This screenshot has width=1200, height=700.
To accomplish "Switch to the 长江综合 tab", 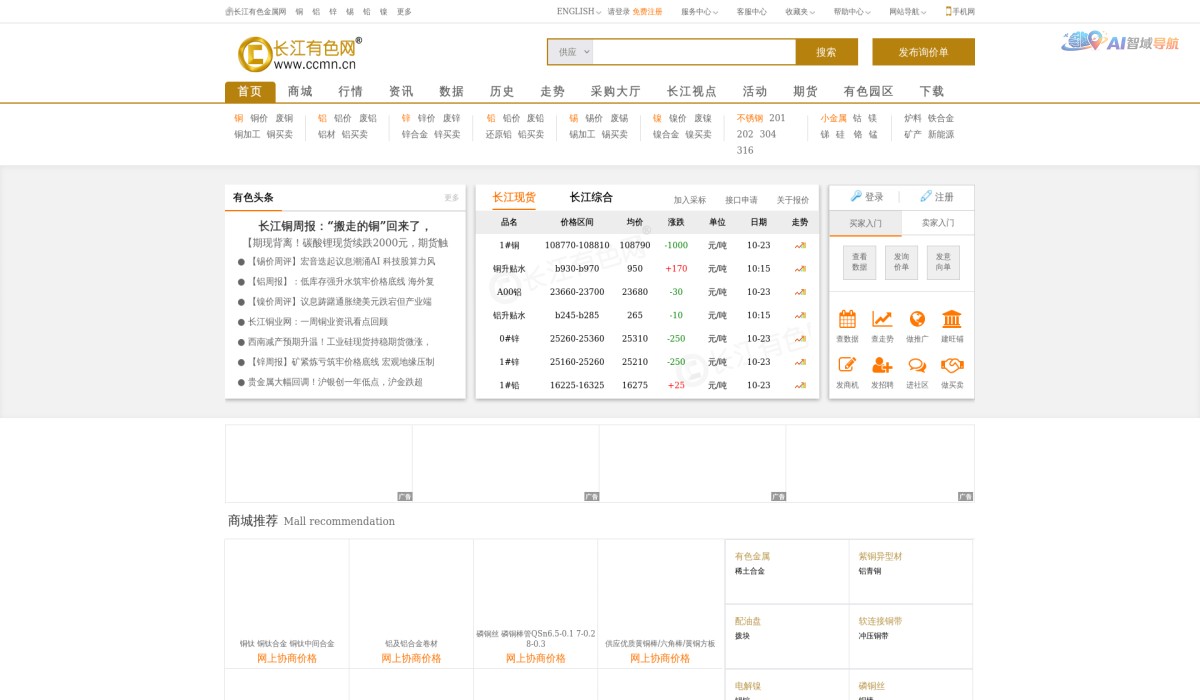I will tap(591, 197).
